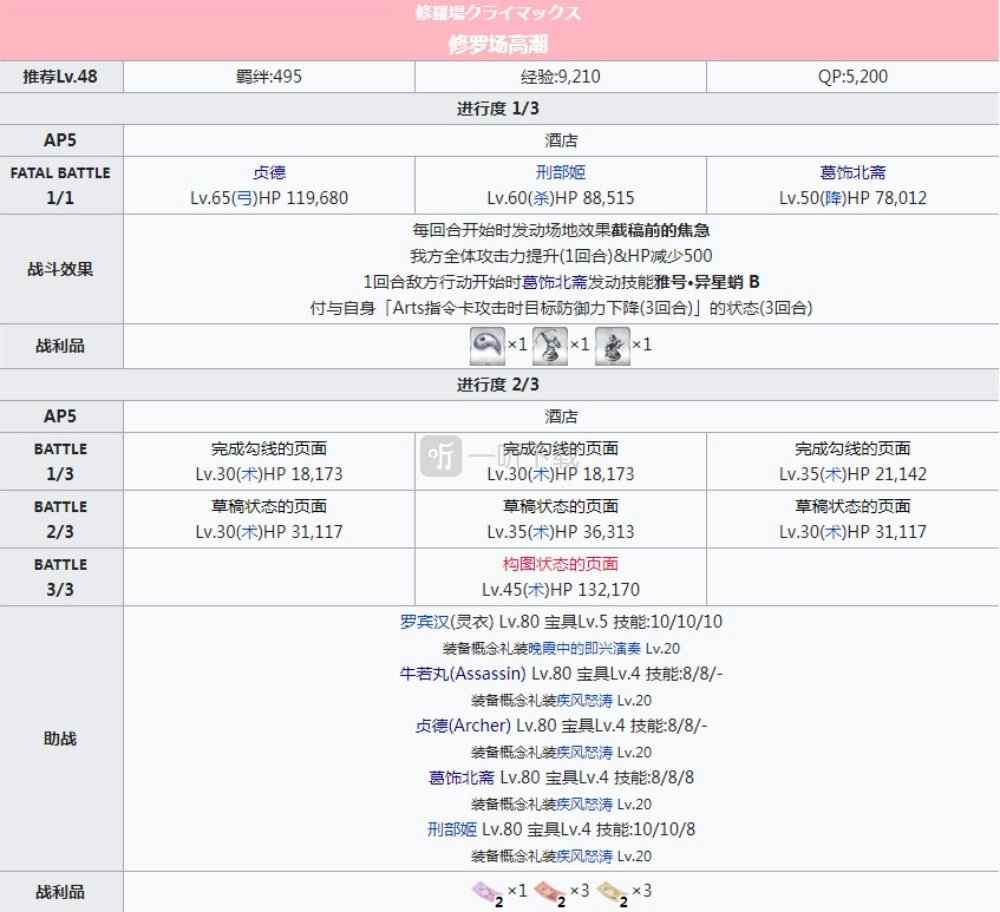
Task: Click the 听 music watermark icon
Action: (440, 456)
